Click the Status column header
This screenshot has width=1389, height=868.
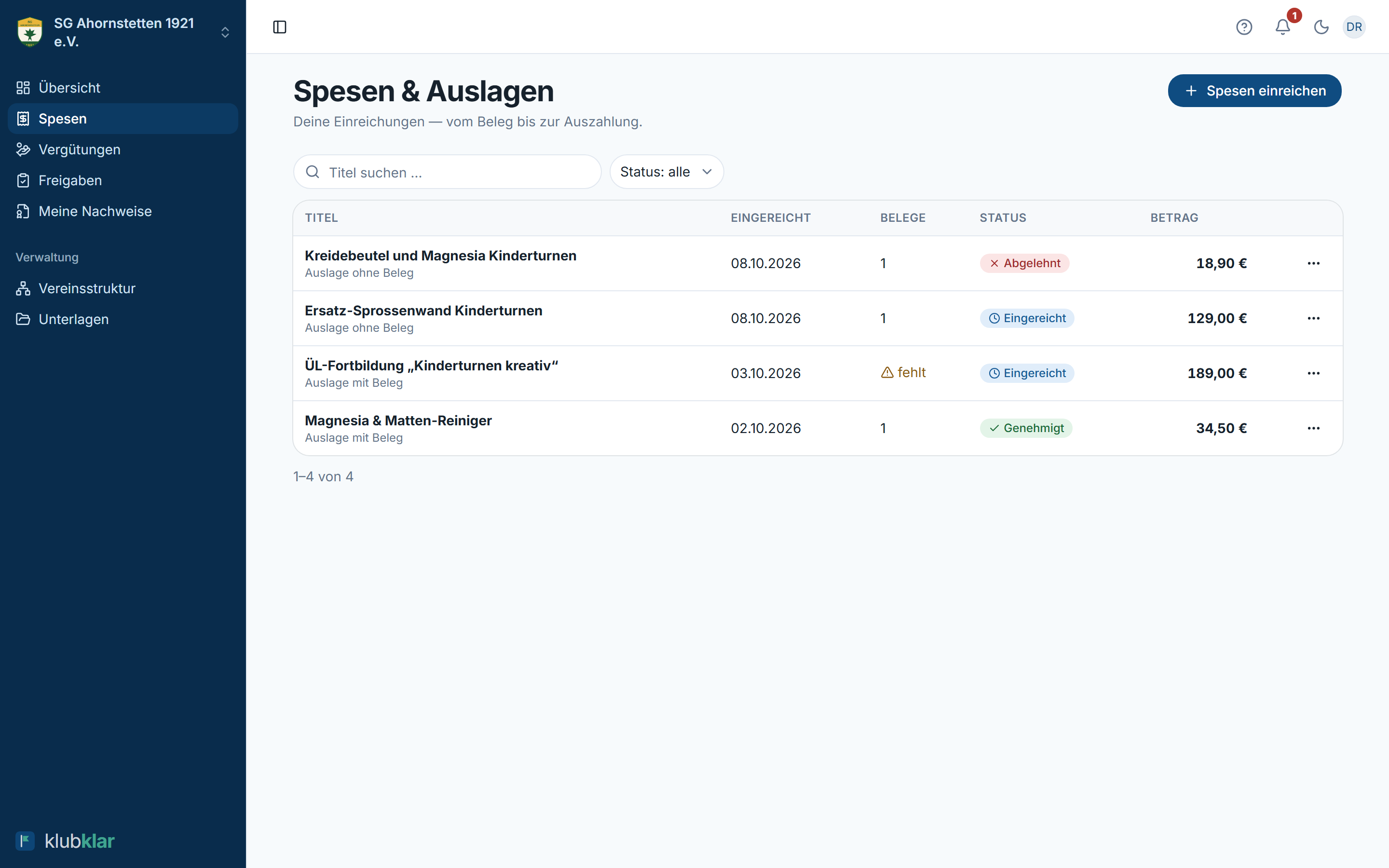(x=1003, y=218)
